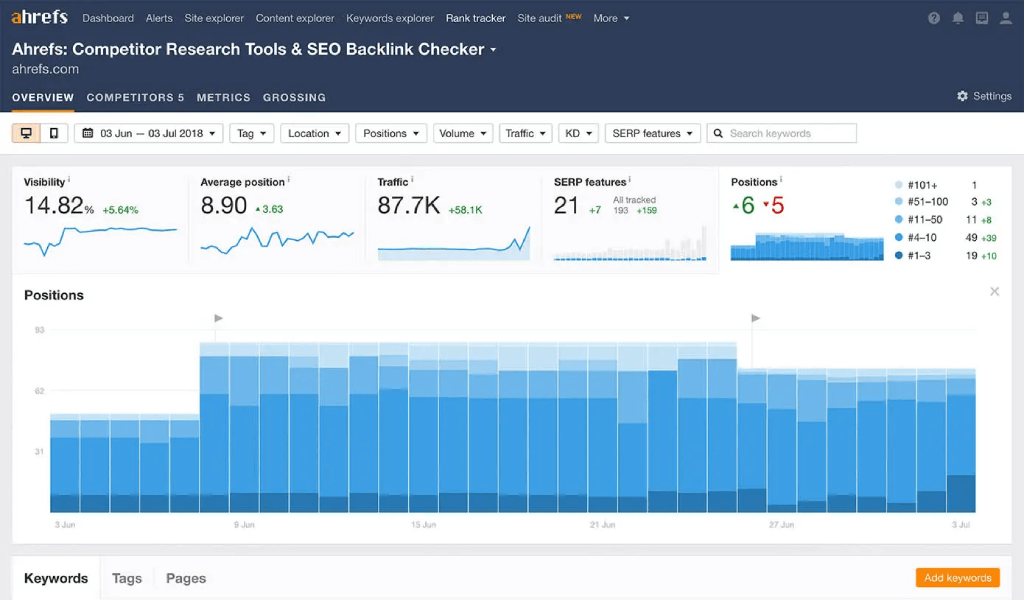Switch to the Metrics tab
This screenshot has width=1024, height=600.
[223, 97]
